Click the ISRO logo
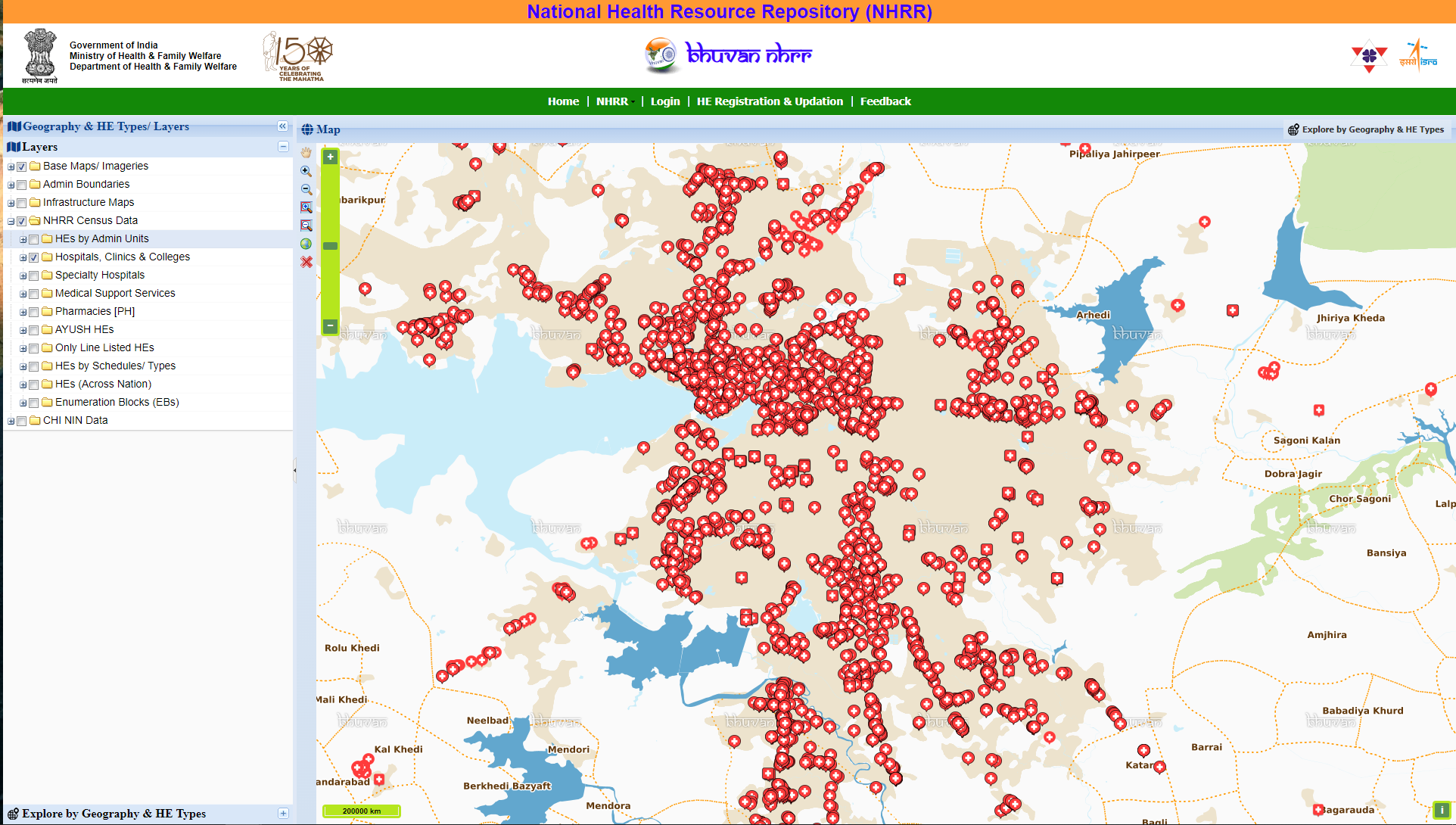 coord(1418,56)
